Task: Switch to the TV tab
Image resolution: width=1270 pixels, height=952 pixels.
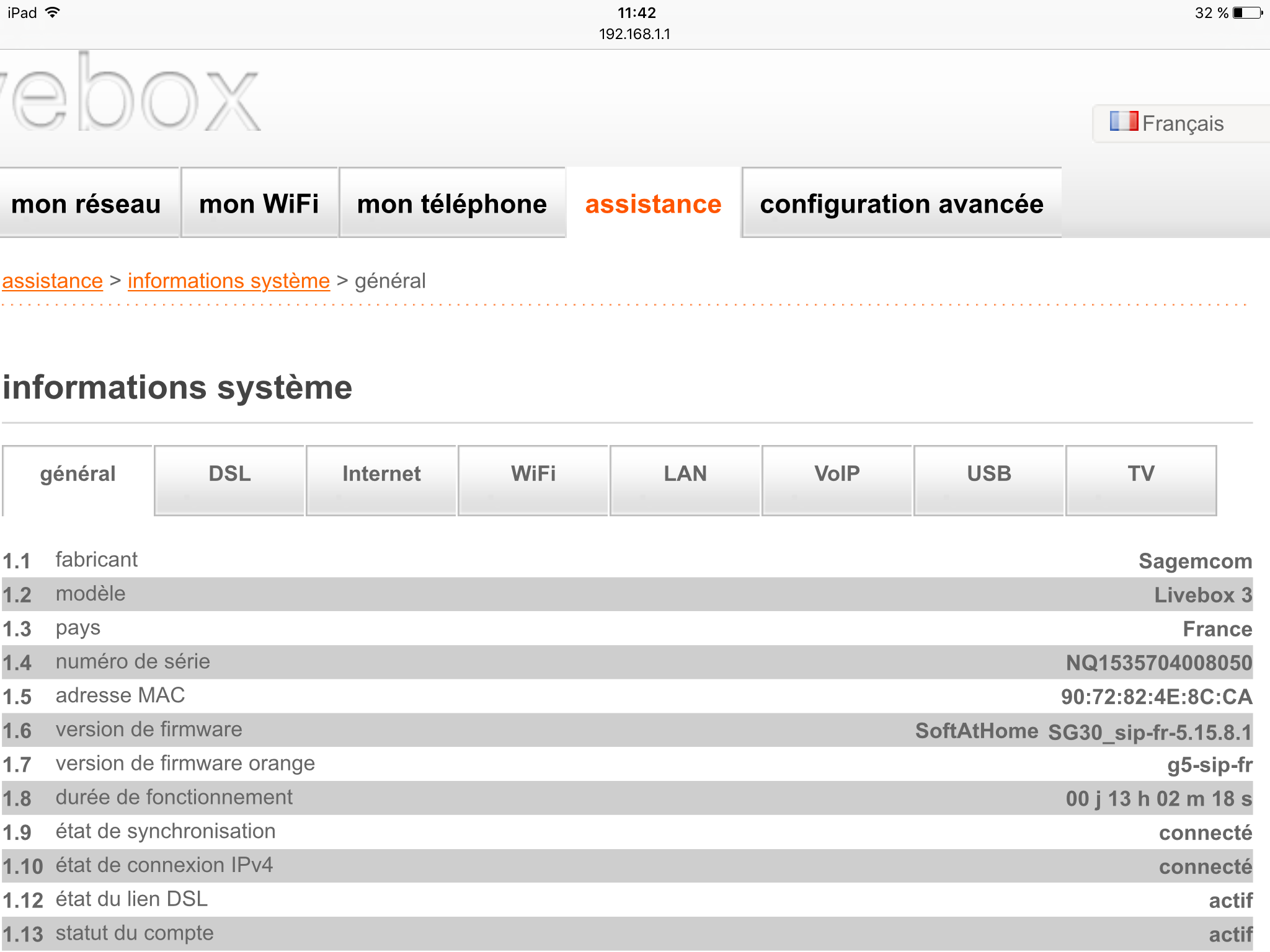Action: point(1141,474)
